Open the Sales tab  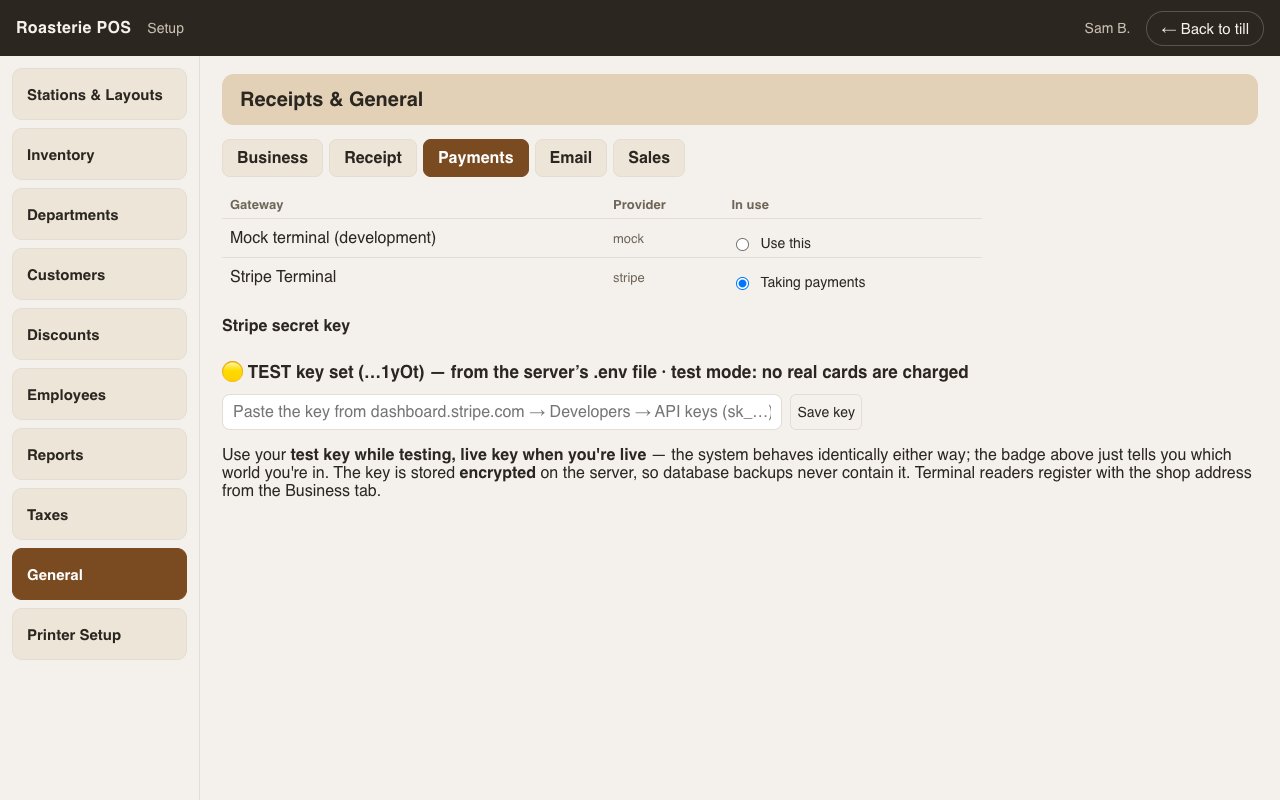click(x=649, y=158)
